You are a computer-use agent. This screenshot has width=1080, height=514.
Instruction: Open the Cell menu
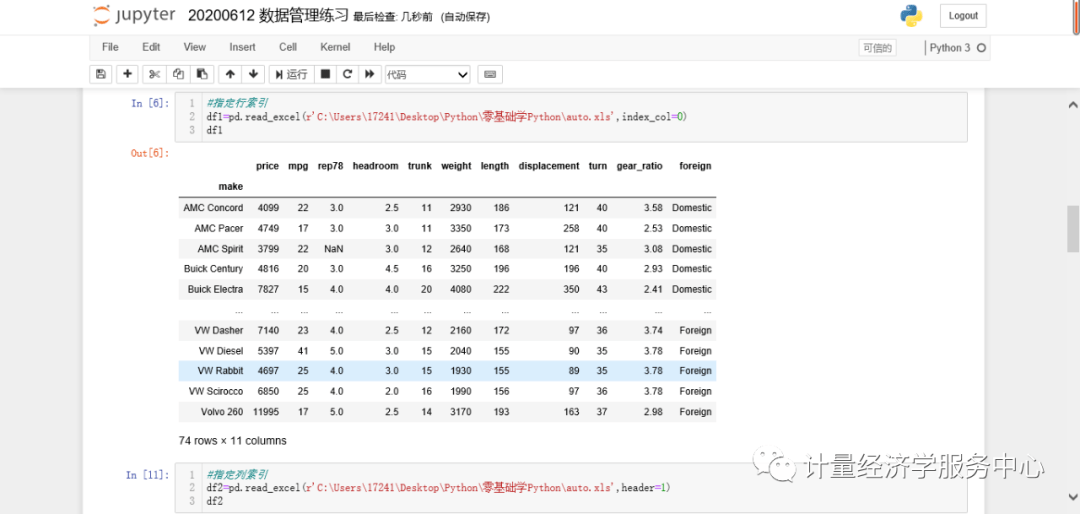(x=288, y=47)
